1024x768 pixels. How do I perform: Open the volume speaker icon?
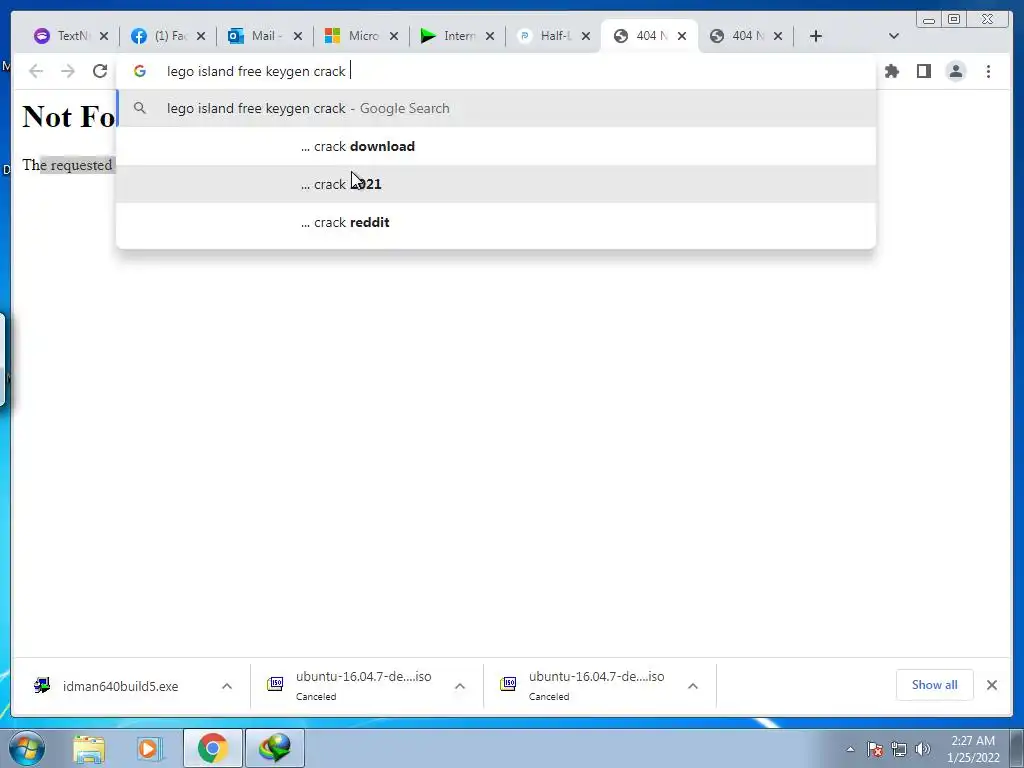click(923, 749)
